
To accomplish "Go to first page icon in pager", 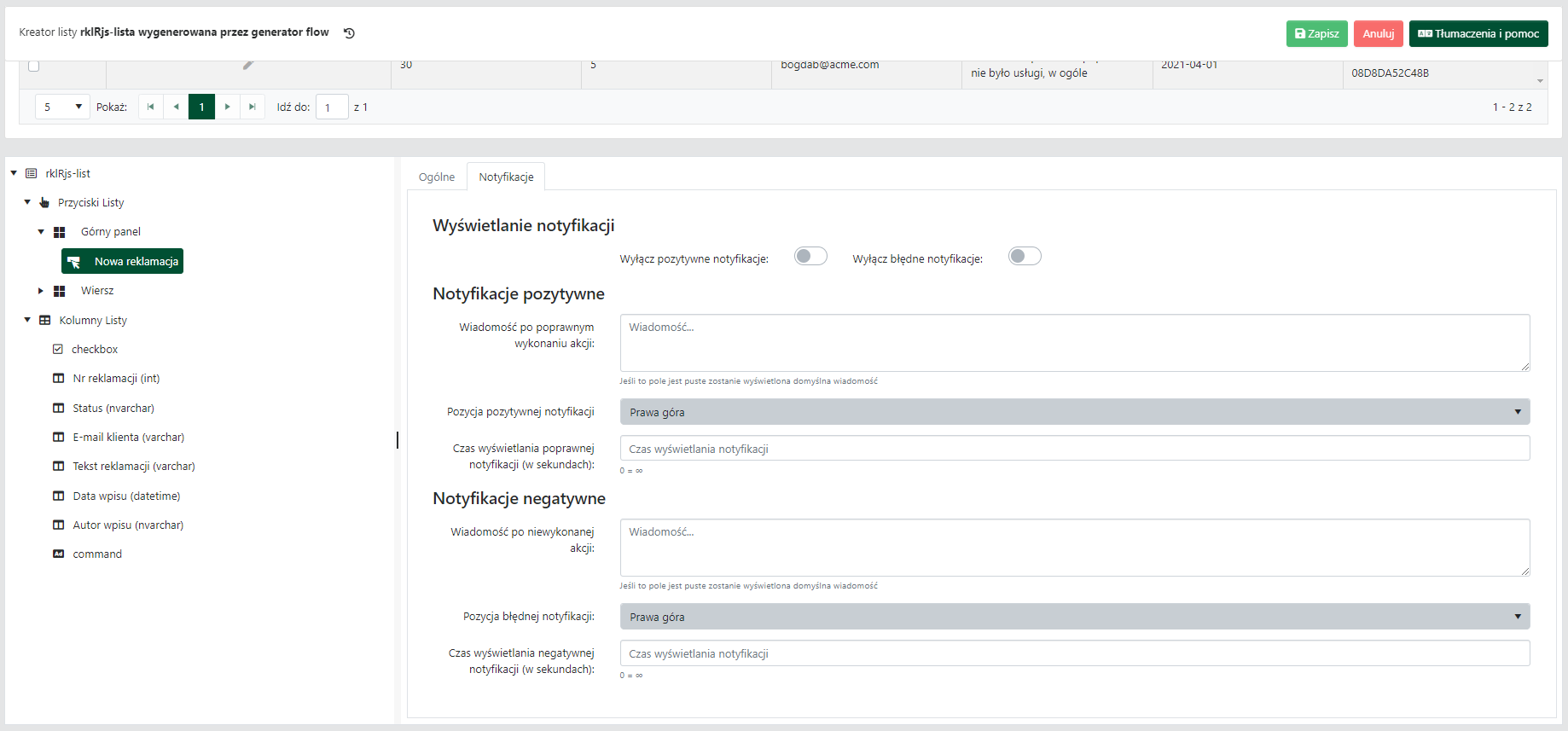I will [151, 107].
